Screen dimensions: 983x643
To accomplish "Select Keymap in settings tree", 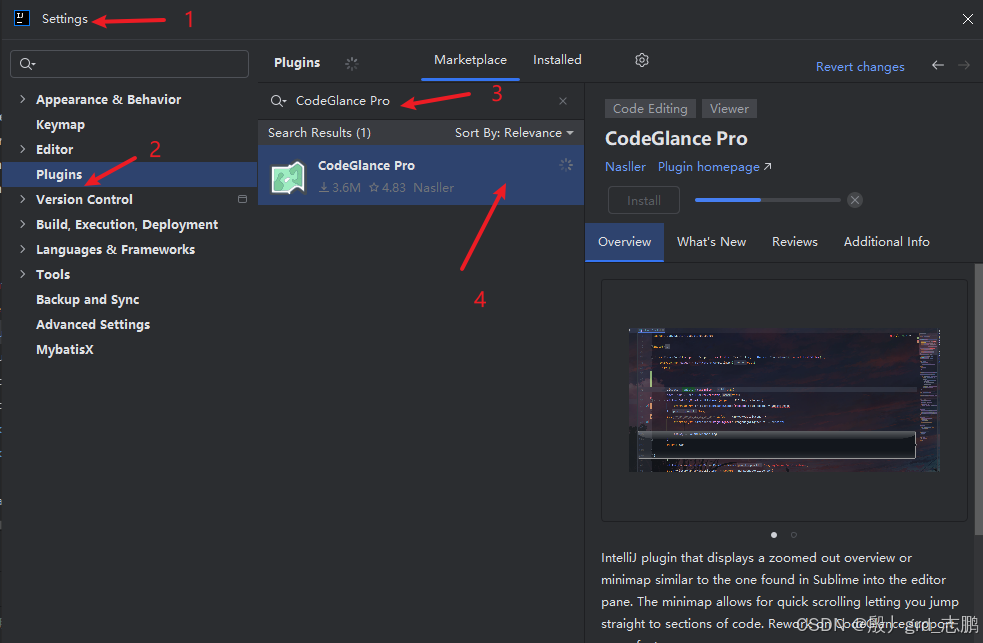I will click(x=60, y=124).
